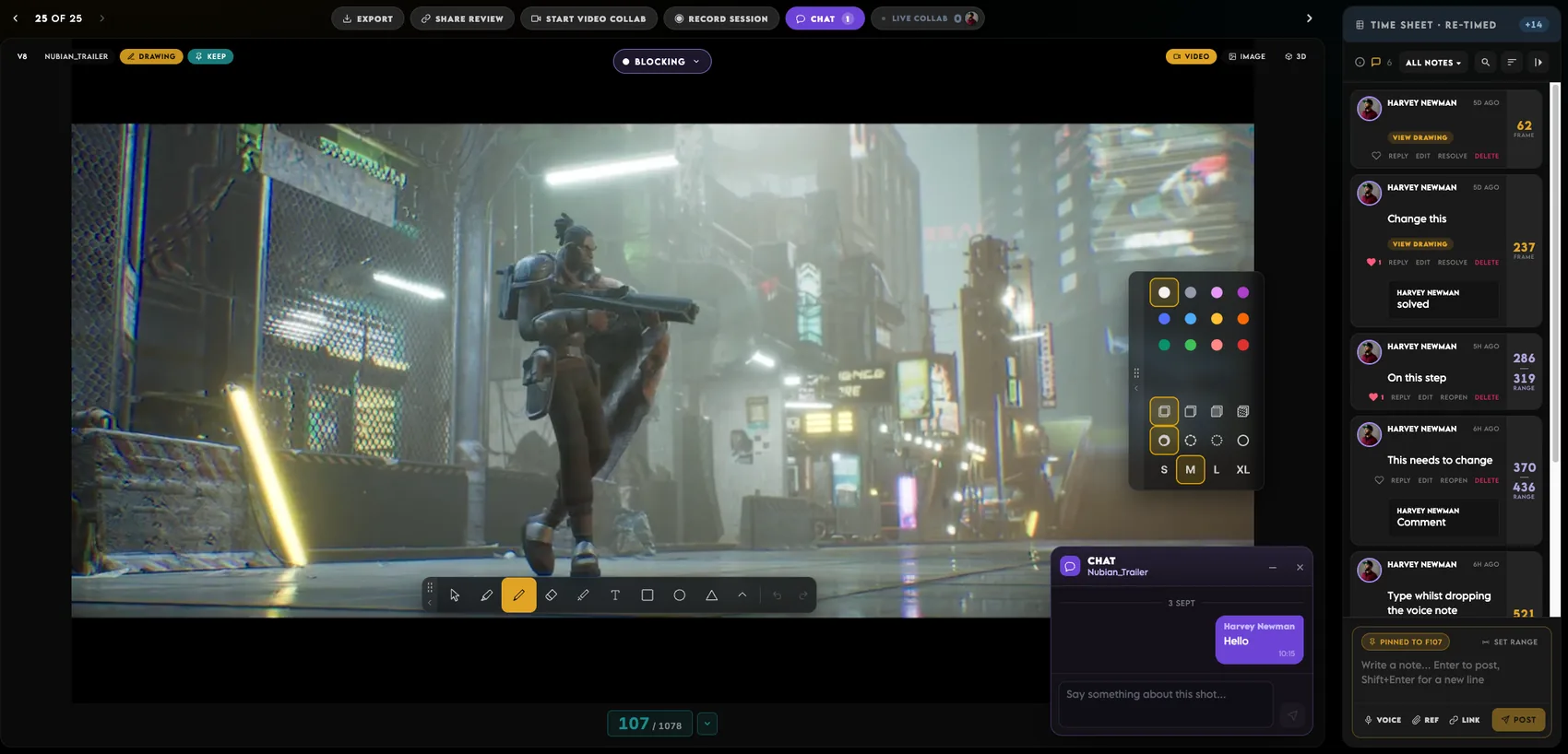This screenshot has height=754, width=1568.
Task: Set brush size to XL
Action: click(x=1243, y=470)
